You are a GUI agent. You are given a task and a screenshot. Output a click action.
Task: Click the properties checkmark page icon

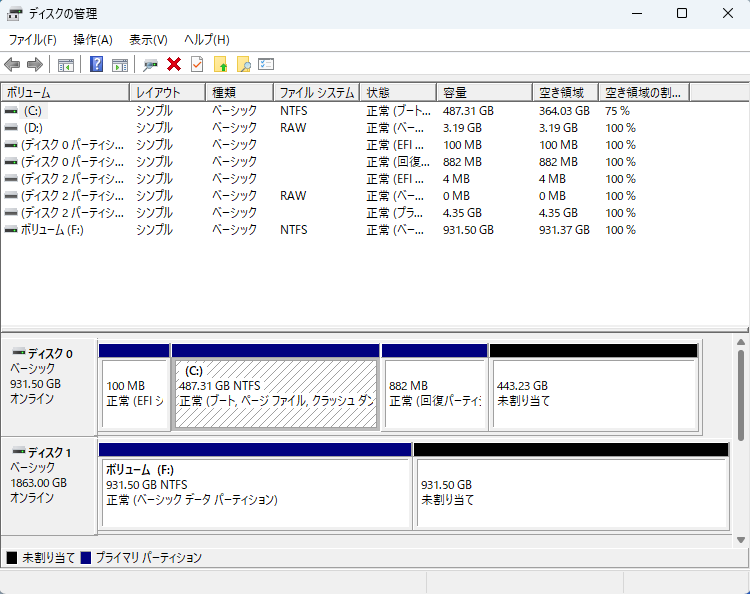(197, 64)
